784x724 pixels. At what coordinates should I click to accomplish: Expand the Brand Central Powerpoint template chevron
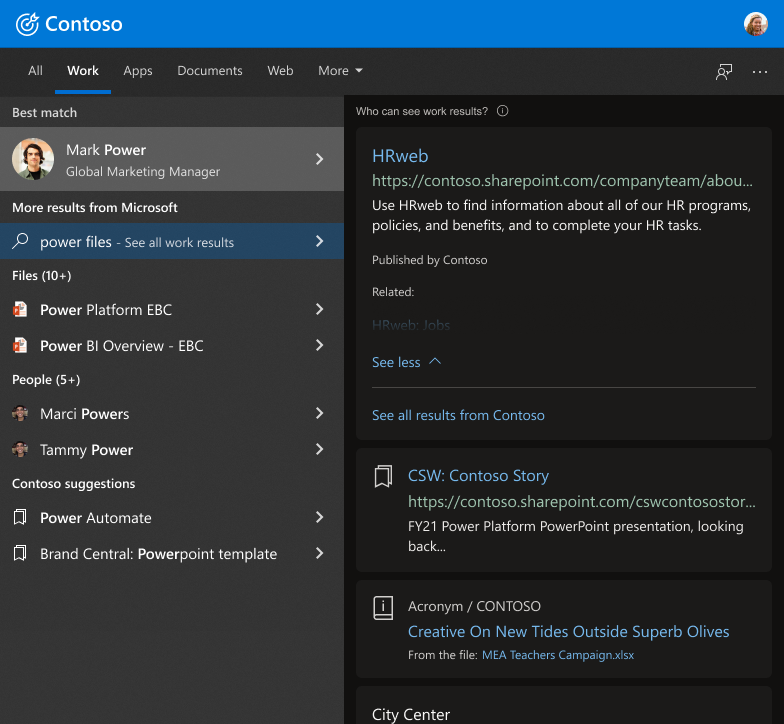pyautogui.click(x=320, y=554)
